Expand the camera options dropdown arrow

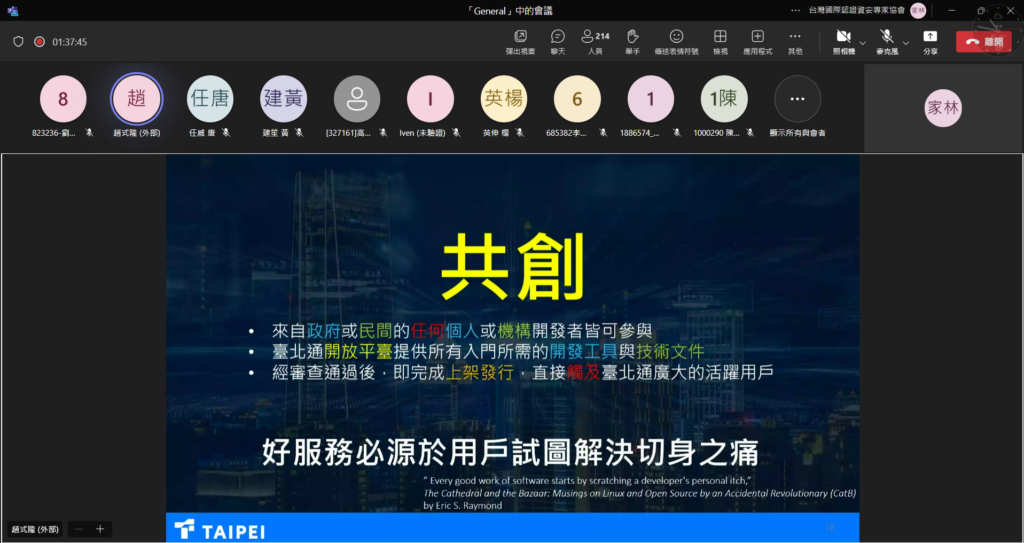coord(863,42)
